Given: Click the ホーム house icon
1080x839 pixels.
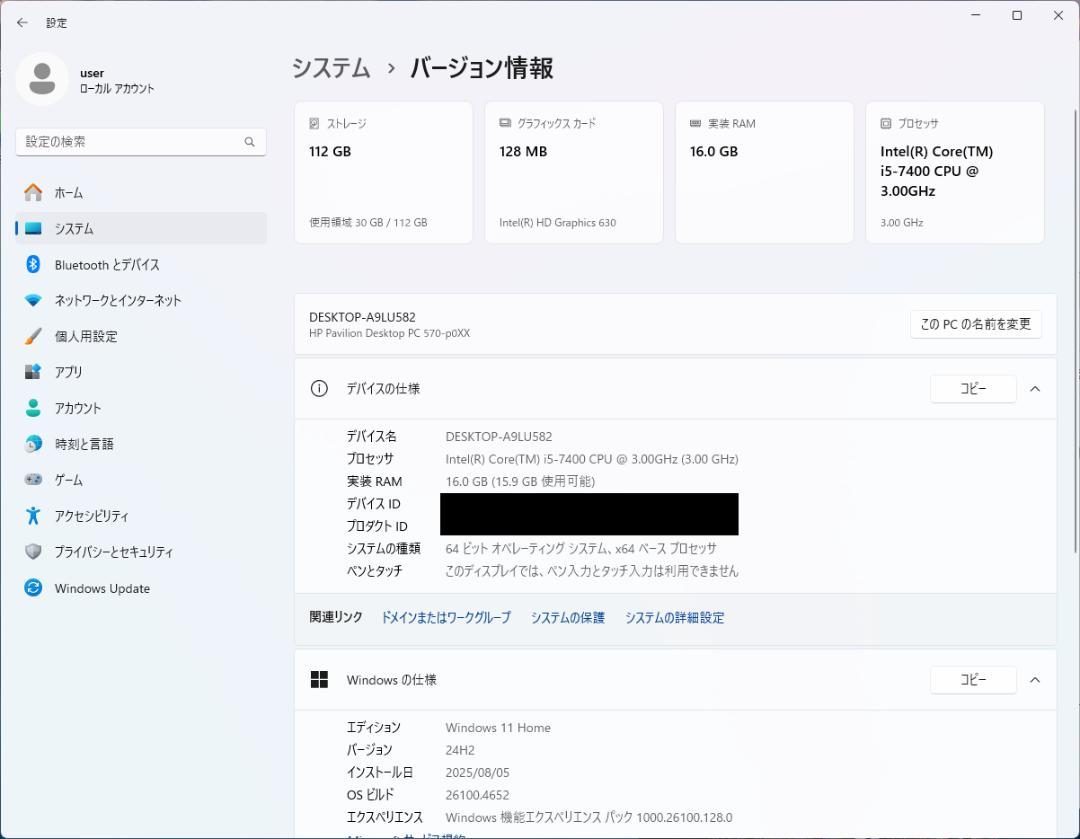Looking at the screenshot, I should pyautogui.click(x=33, y=193).
